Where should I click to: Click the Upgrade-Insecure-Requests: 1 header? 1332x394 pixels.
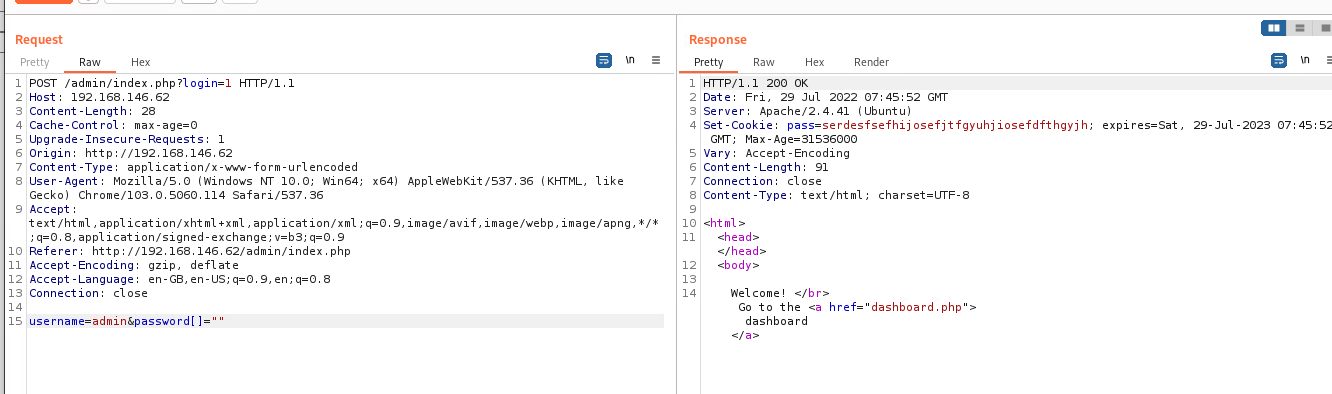[x=127, y=139]
